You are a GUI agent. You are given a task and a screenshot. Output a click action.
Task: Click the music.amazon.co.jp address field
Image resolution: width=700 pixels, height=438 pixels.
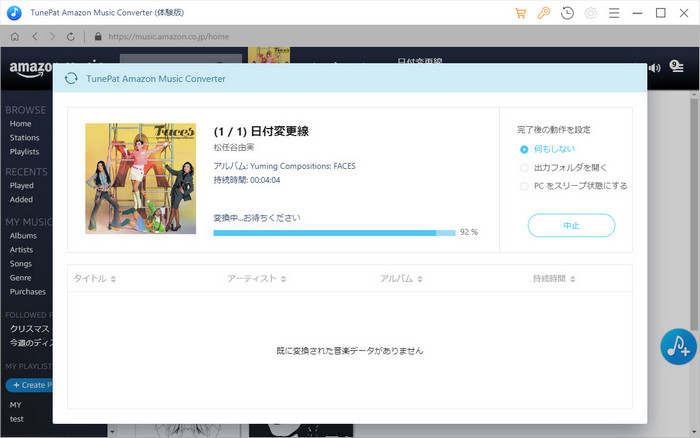click(x=169, y=37)
